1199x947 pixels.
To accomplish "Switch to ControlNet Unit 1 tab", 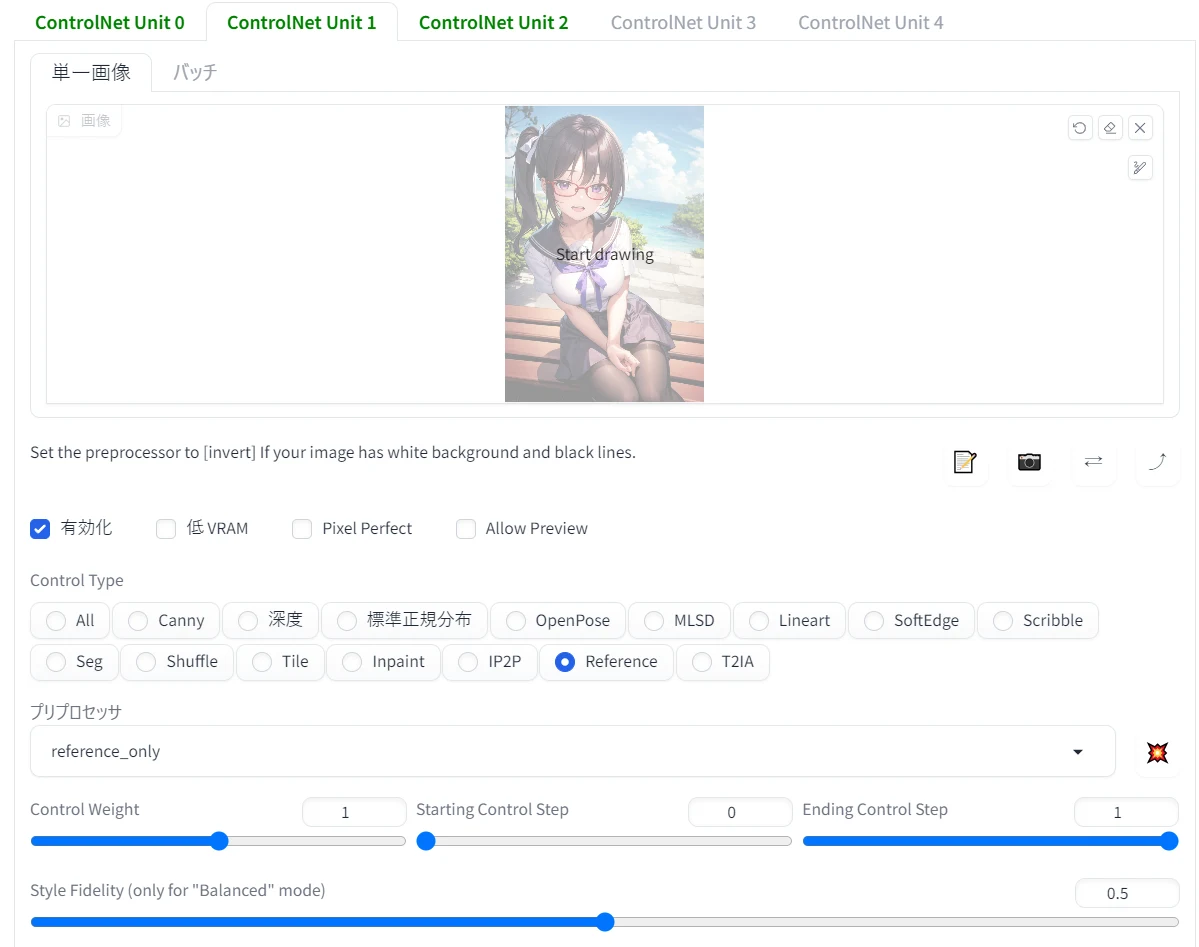I will pos(302,22).
